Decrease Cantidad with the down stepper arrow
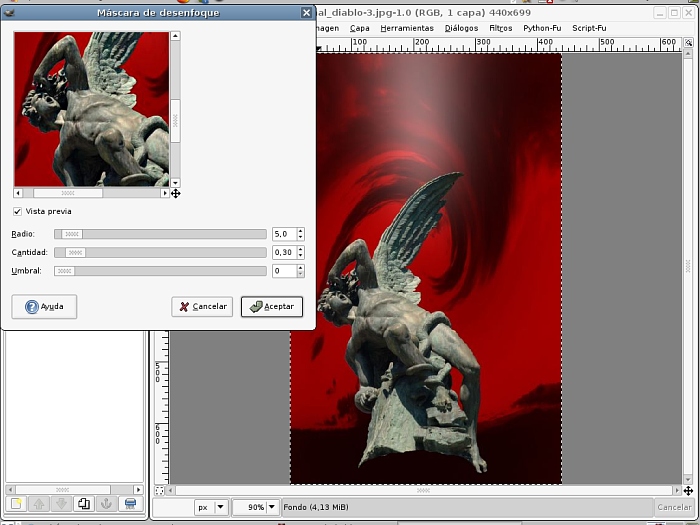Viewport: 700px width, 525px height. pos(301,256)
